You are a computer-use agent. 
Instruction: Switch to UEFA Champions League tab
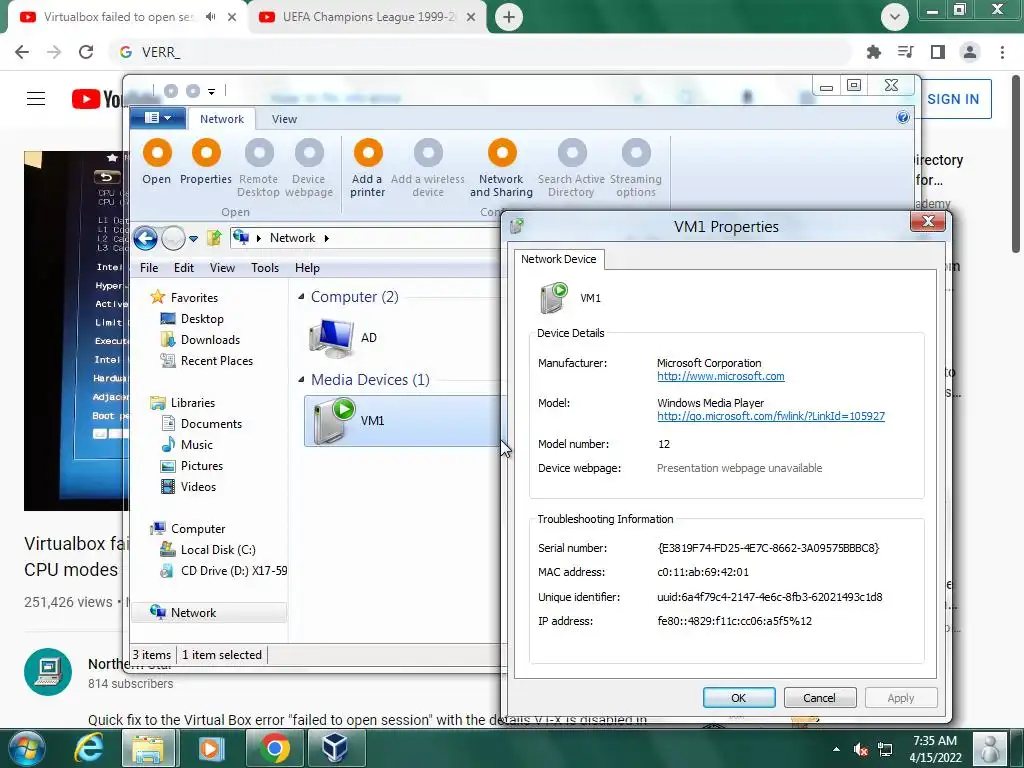click(x=368, y=17)
